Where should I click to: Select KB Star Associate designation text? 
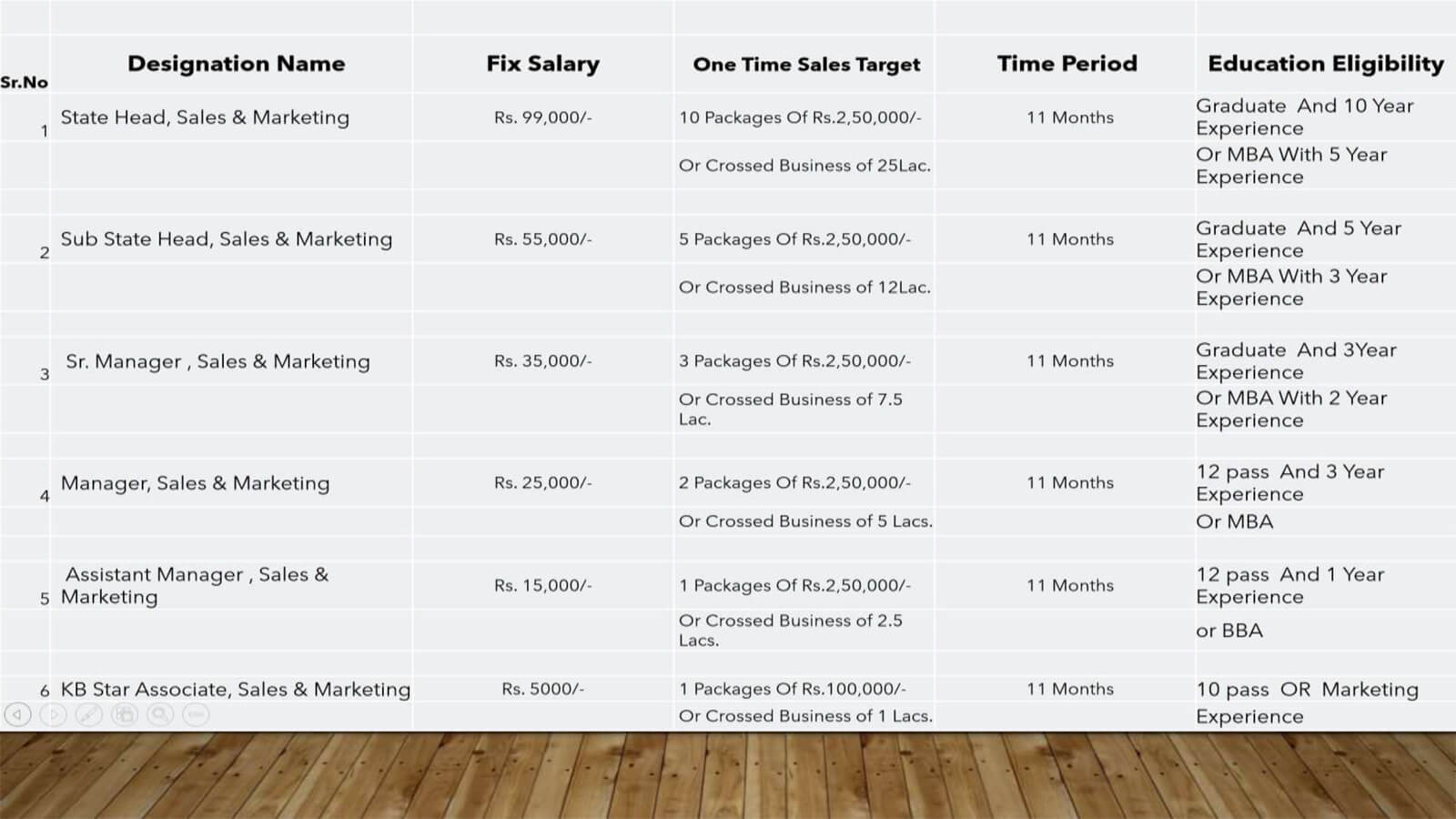click(x=236, y=690)
